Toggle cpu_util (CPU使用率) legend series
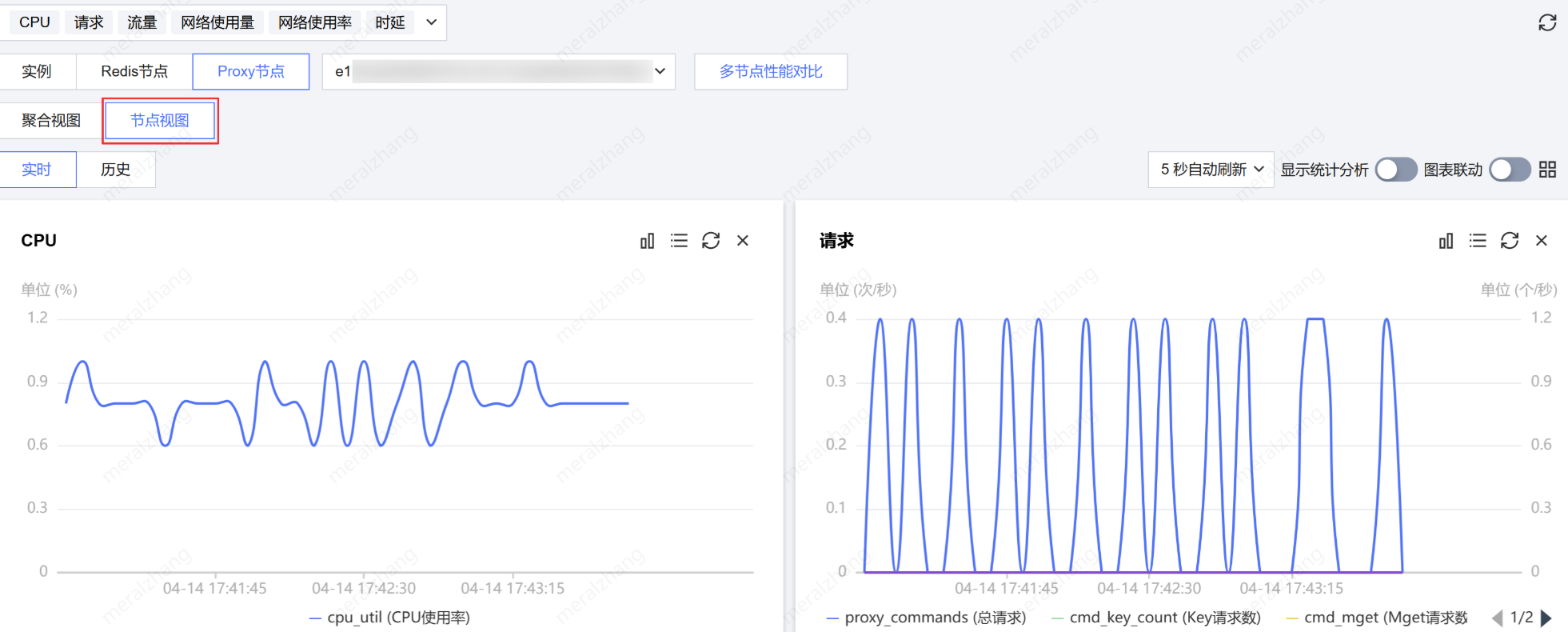1568x632 pixels. tap(389, 618)
